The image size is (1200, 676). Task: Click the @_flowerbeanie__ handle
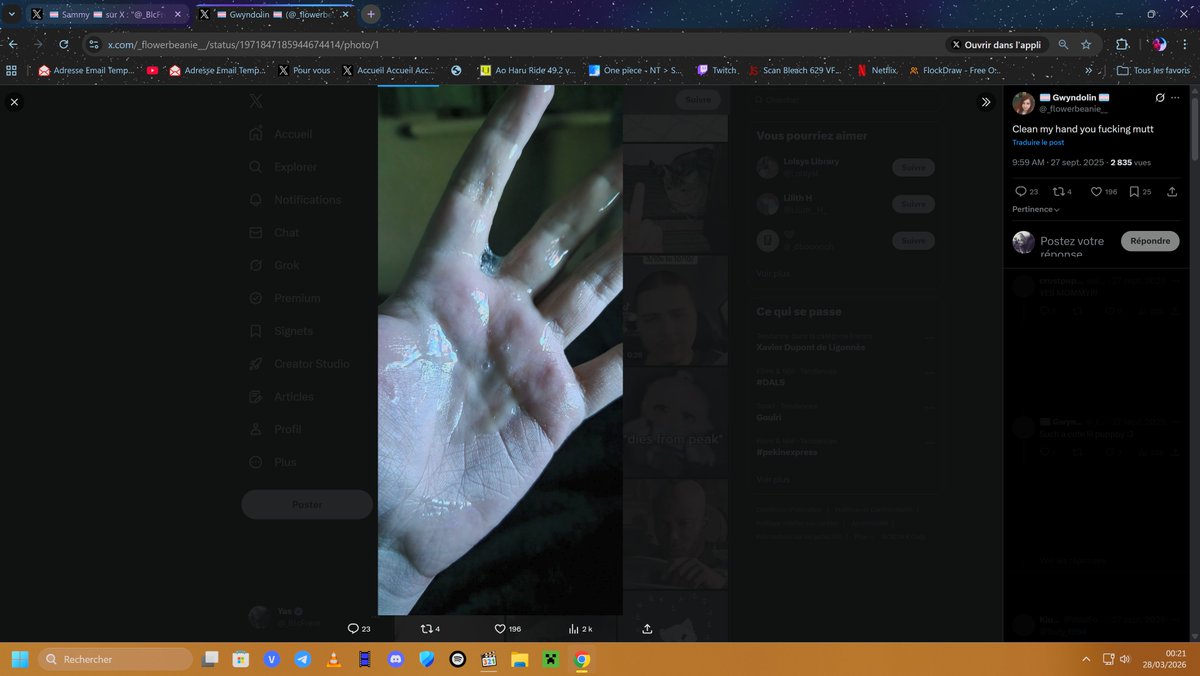tap(1073, 109)
